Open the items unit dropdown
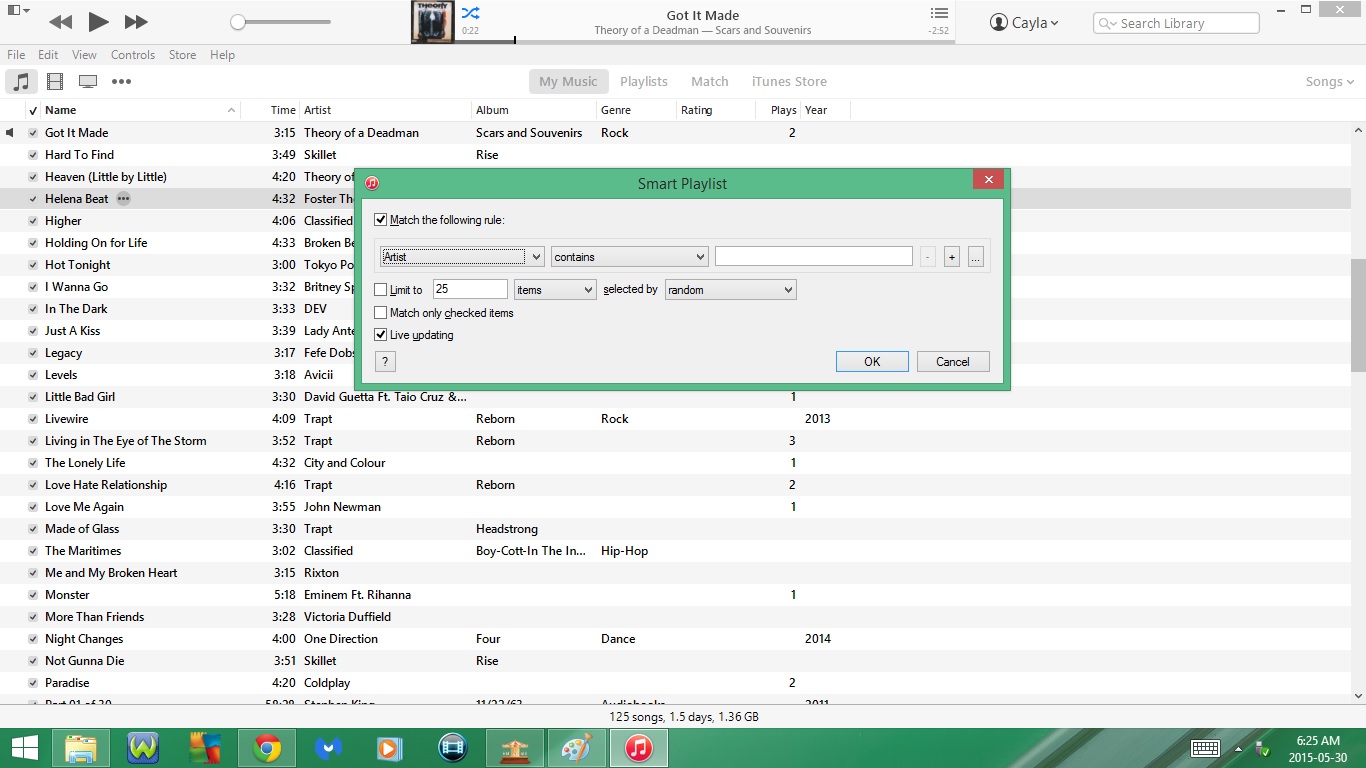This screenshot has width=1366, height=768. pyautogui.click(x=555, y=290)
